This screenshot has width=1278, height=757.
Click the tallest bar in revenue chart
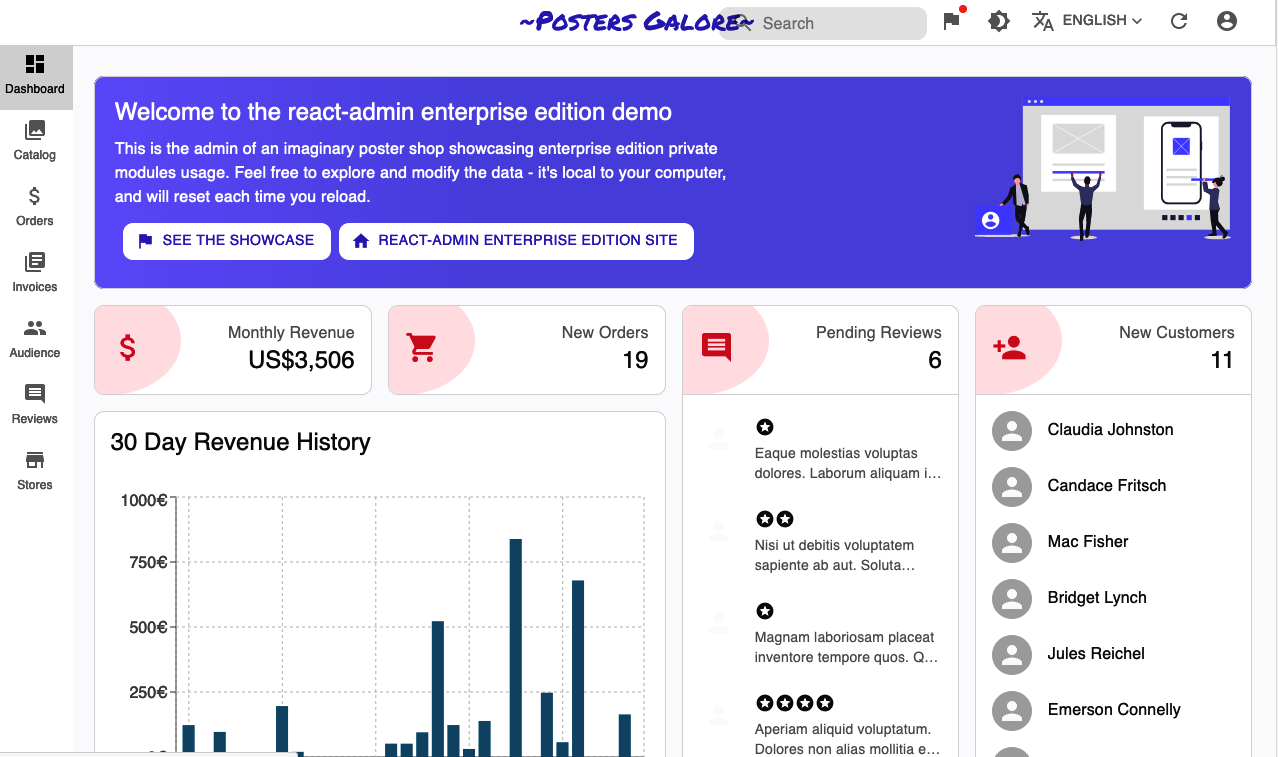pos(516,647)
